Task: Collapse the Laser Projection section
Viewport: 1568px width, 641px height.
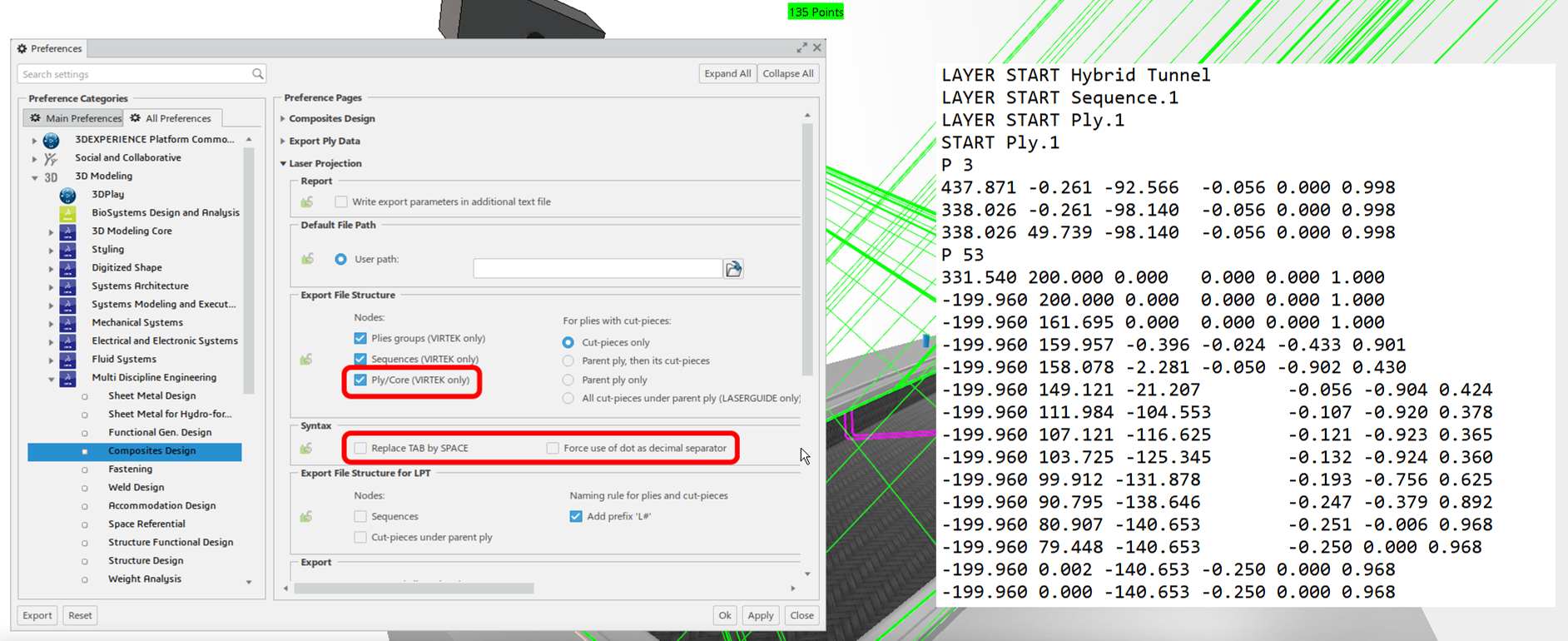Action: click(284, 164)
